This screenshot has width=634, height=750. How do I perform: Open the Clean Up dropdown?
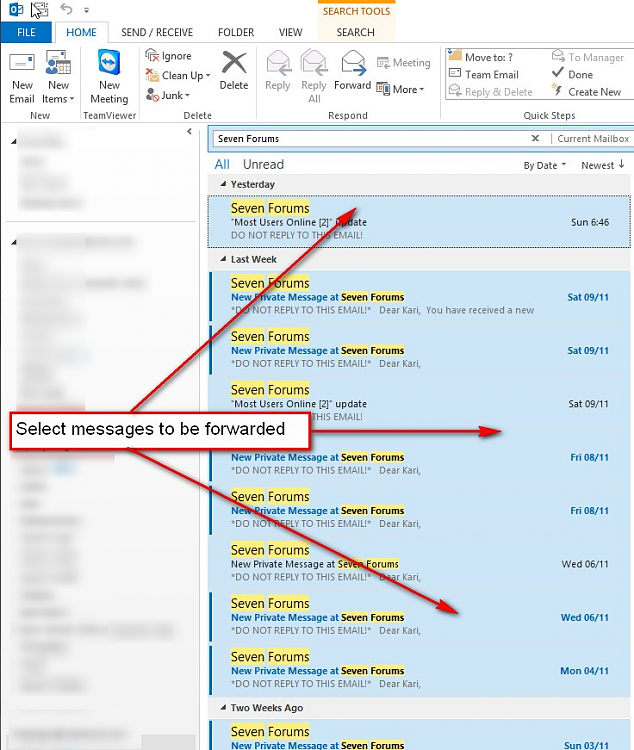178,76
